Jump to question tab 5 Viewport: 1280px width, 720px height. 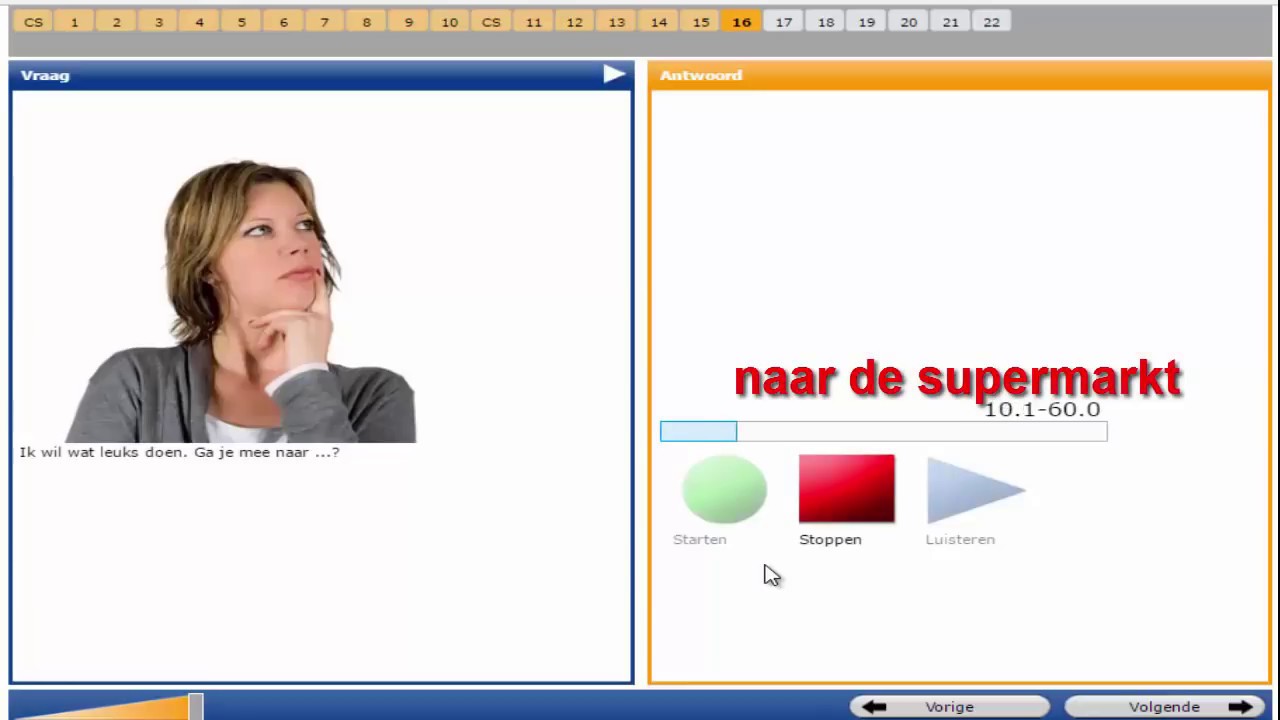point(241,22)
